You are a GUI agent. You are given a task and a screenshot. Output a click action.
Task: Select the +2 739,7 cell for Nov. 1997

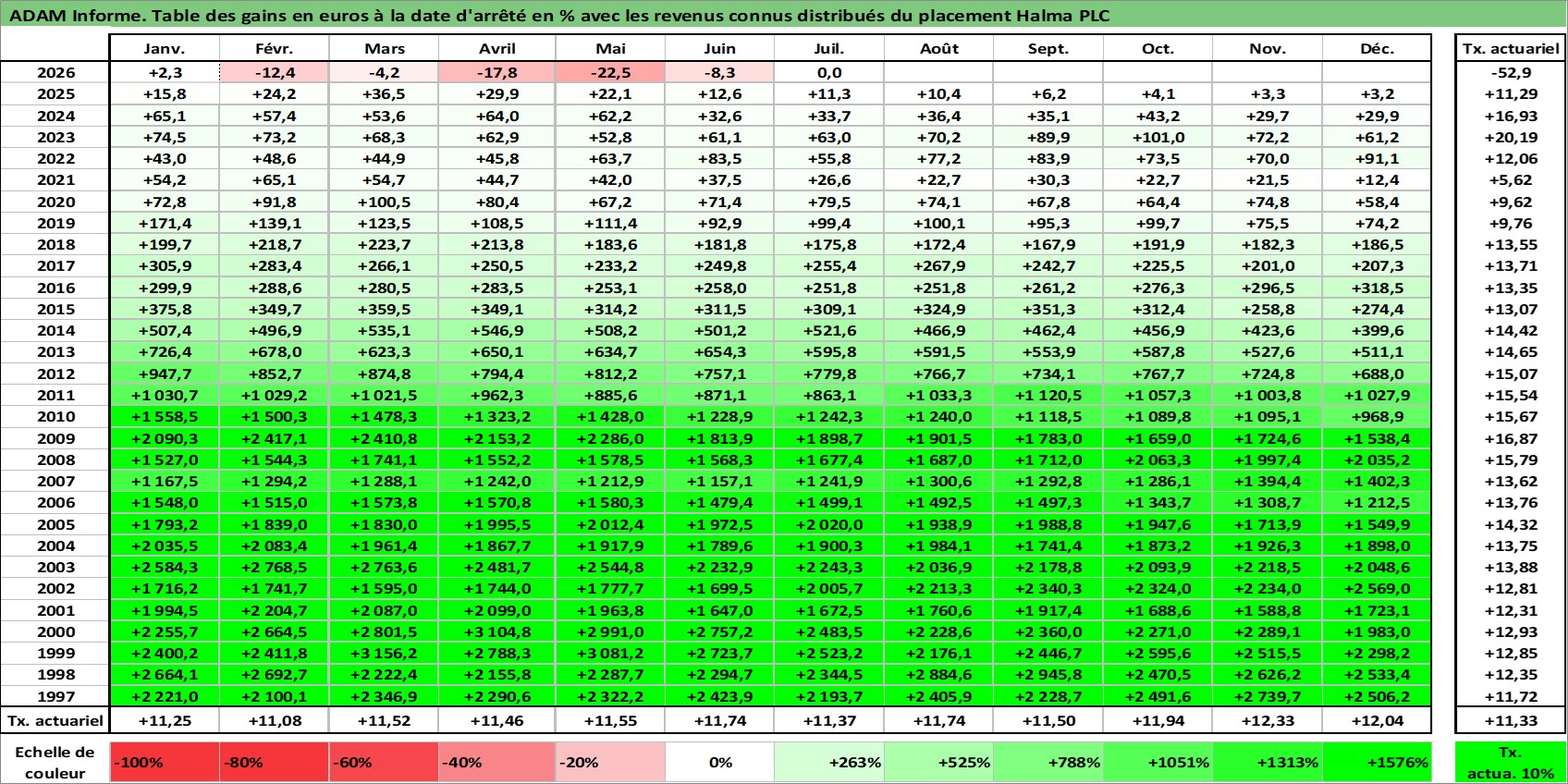(x=1268, y=696)
